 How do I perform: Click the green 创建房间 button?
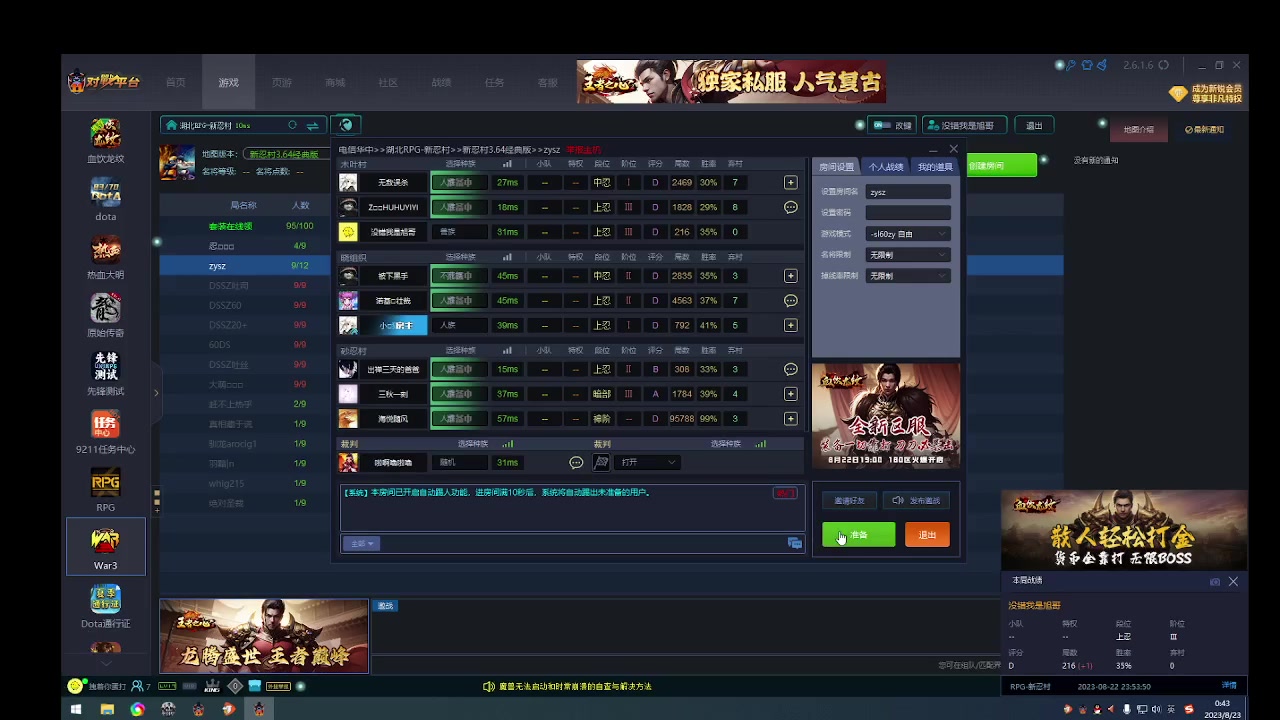click(x=1000, y=166)
